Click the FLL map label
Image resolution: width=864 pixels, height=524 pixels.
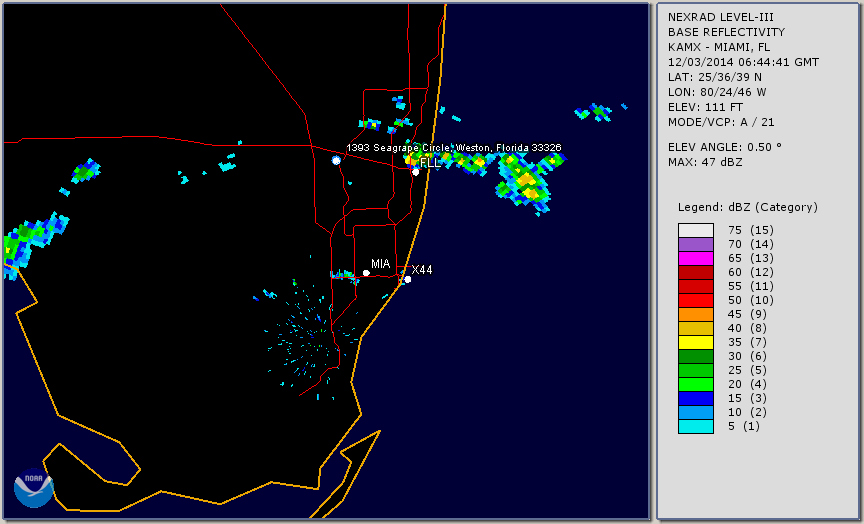[430, 163]
